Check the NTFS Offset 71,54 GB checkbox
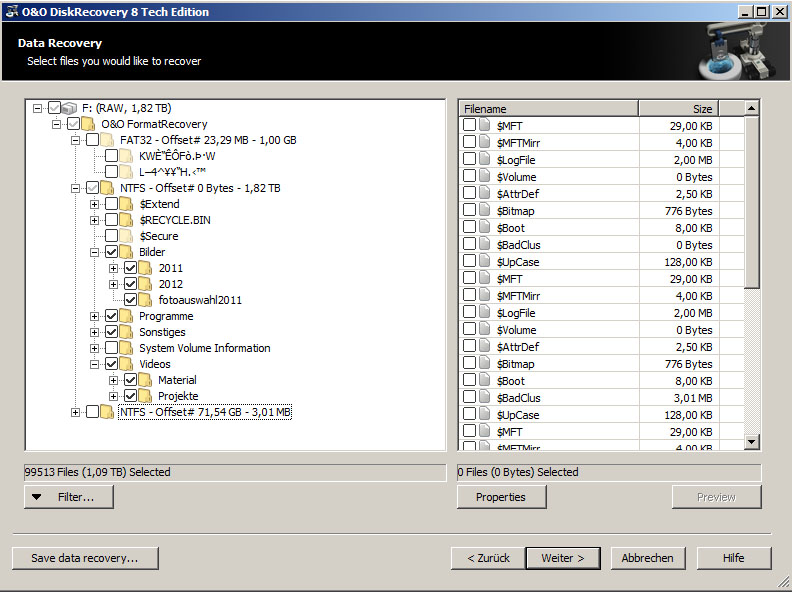This screenshot has width=792, height=592. [x=92, y=412]
